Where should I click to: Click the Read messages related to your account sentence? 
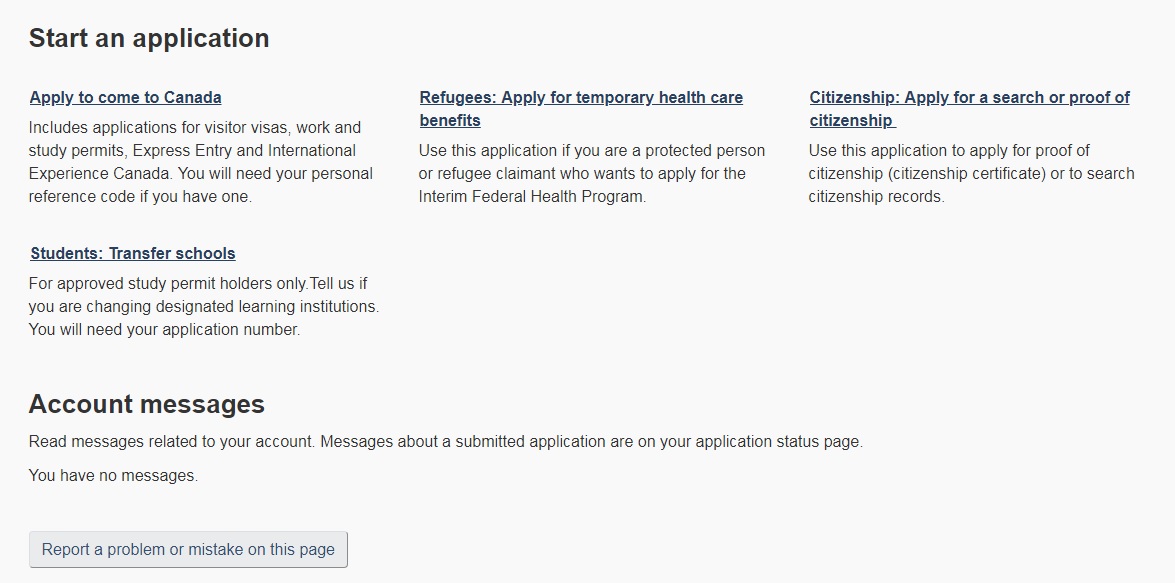[172, 441]
